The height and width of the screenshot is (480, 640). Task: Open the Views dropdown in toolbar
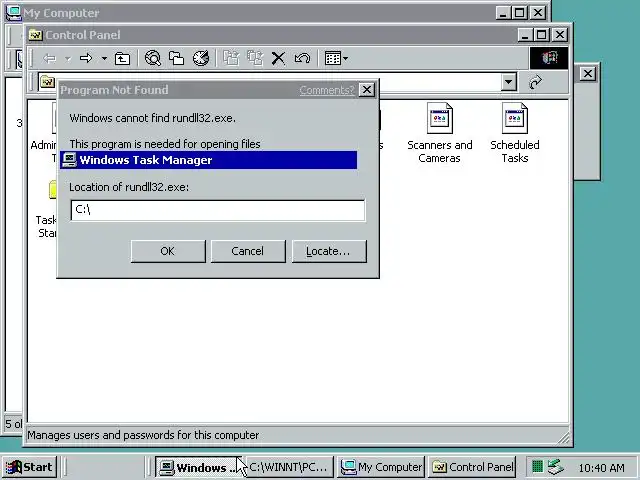click(336, 58)
